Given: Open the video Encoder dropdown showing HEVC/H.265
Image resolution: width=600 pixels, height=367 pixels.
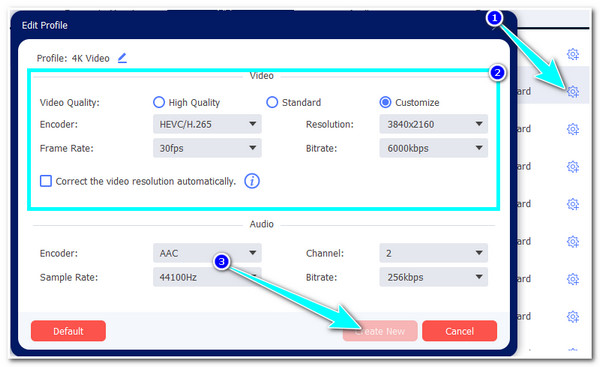Looking at the screenshot, I should click(x=207, y=124).
